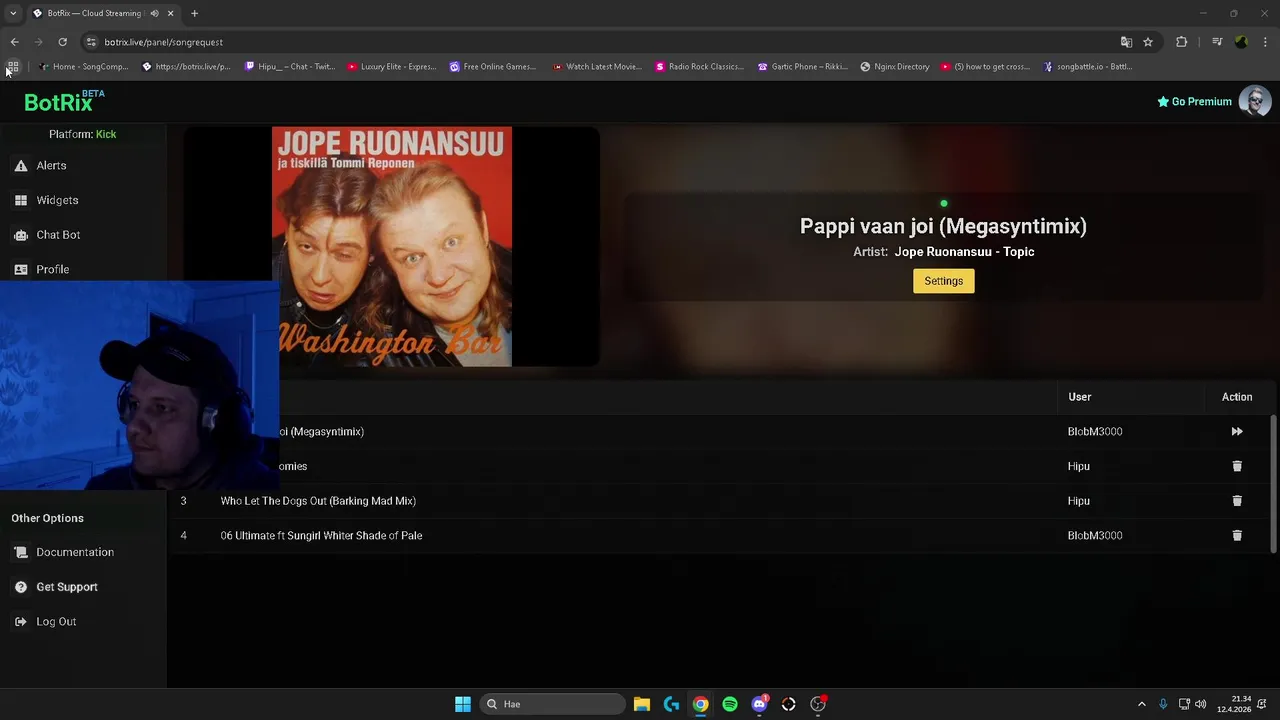Skip the currently playing song
1280x720 pixels.
1237,432
